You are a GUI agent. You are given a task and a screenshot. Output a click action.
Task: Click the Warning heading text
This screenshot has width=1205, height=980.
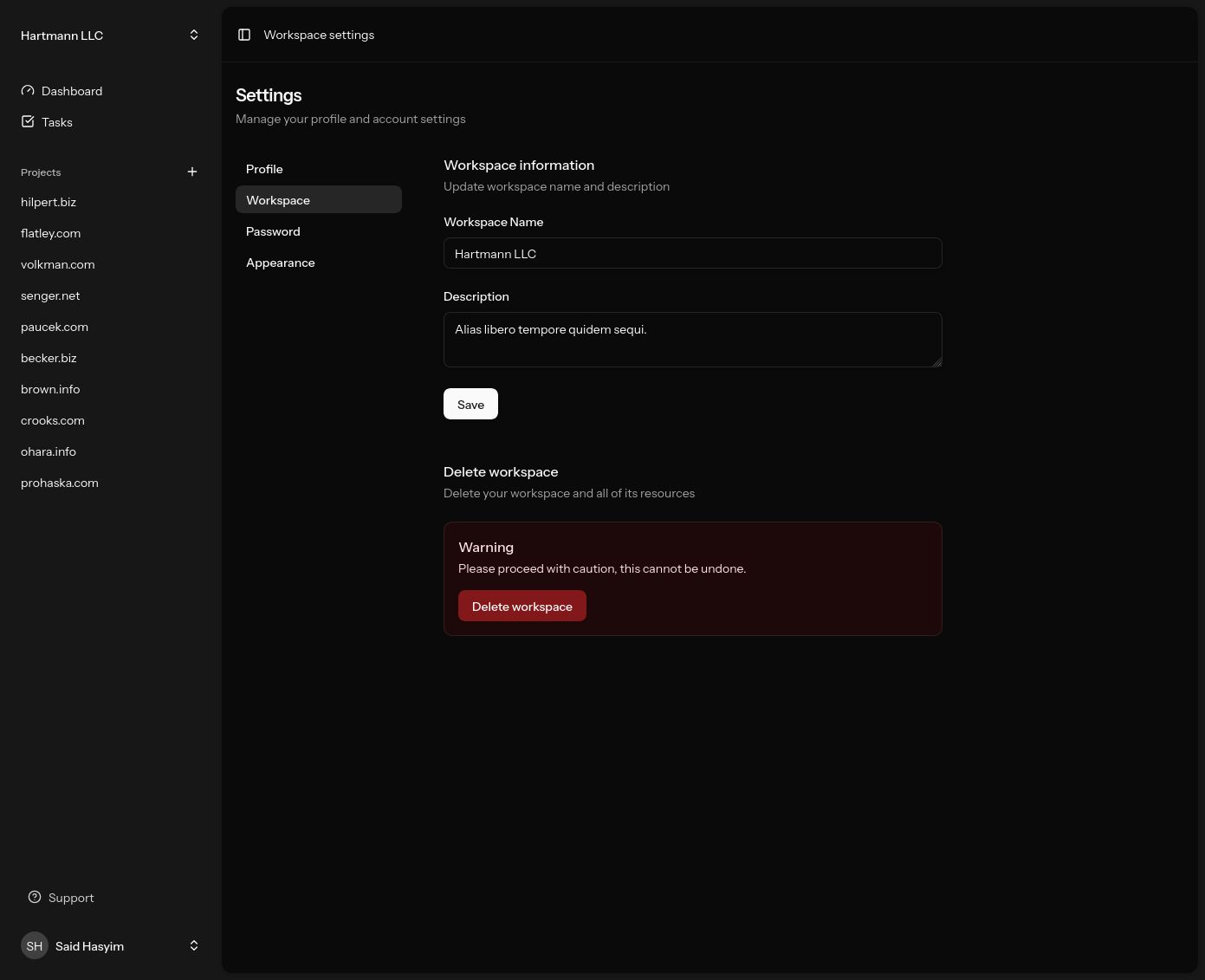(x=486, y=547)
